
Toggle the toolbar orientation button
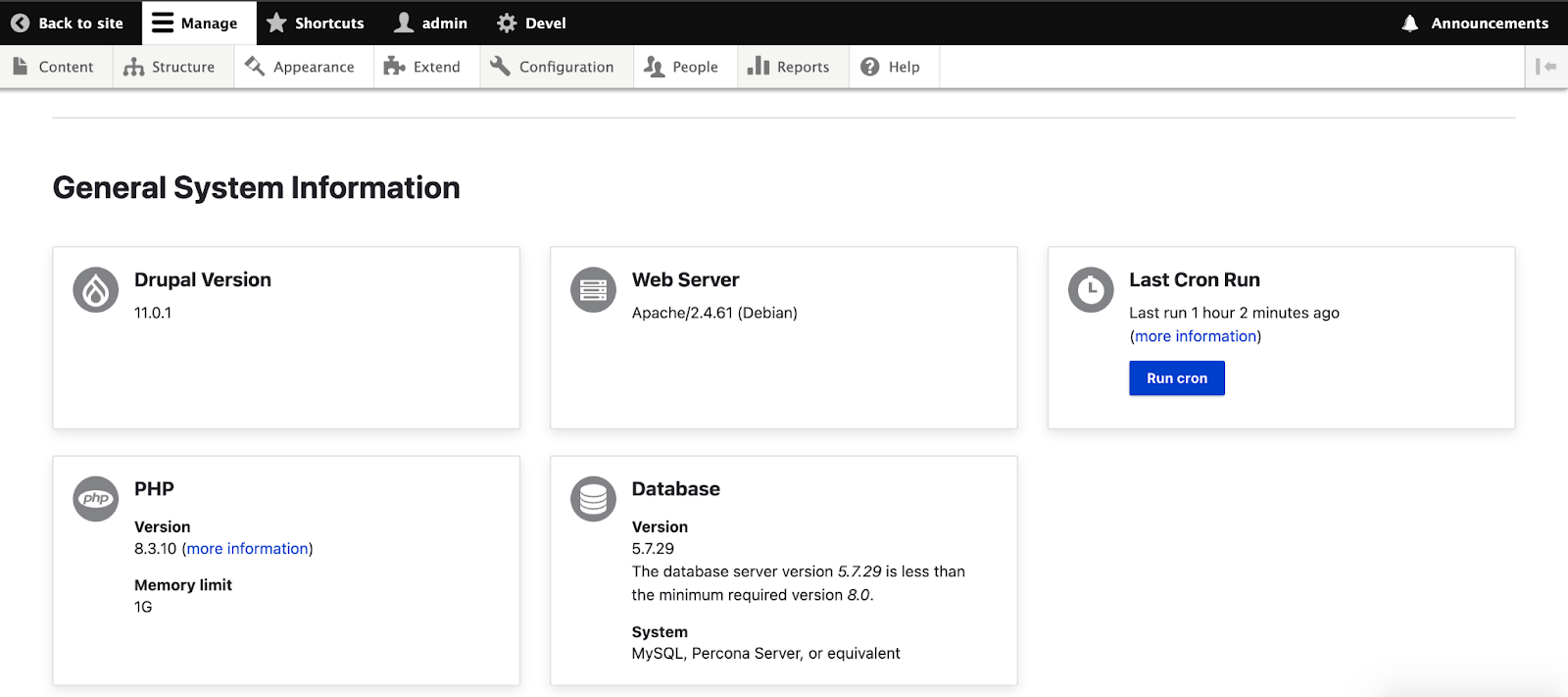tap(1546, 67)
